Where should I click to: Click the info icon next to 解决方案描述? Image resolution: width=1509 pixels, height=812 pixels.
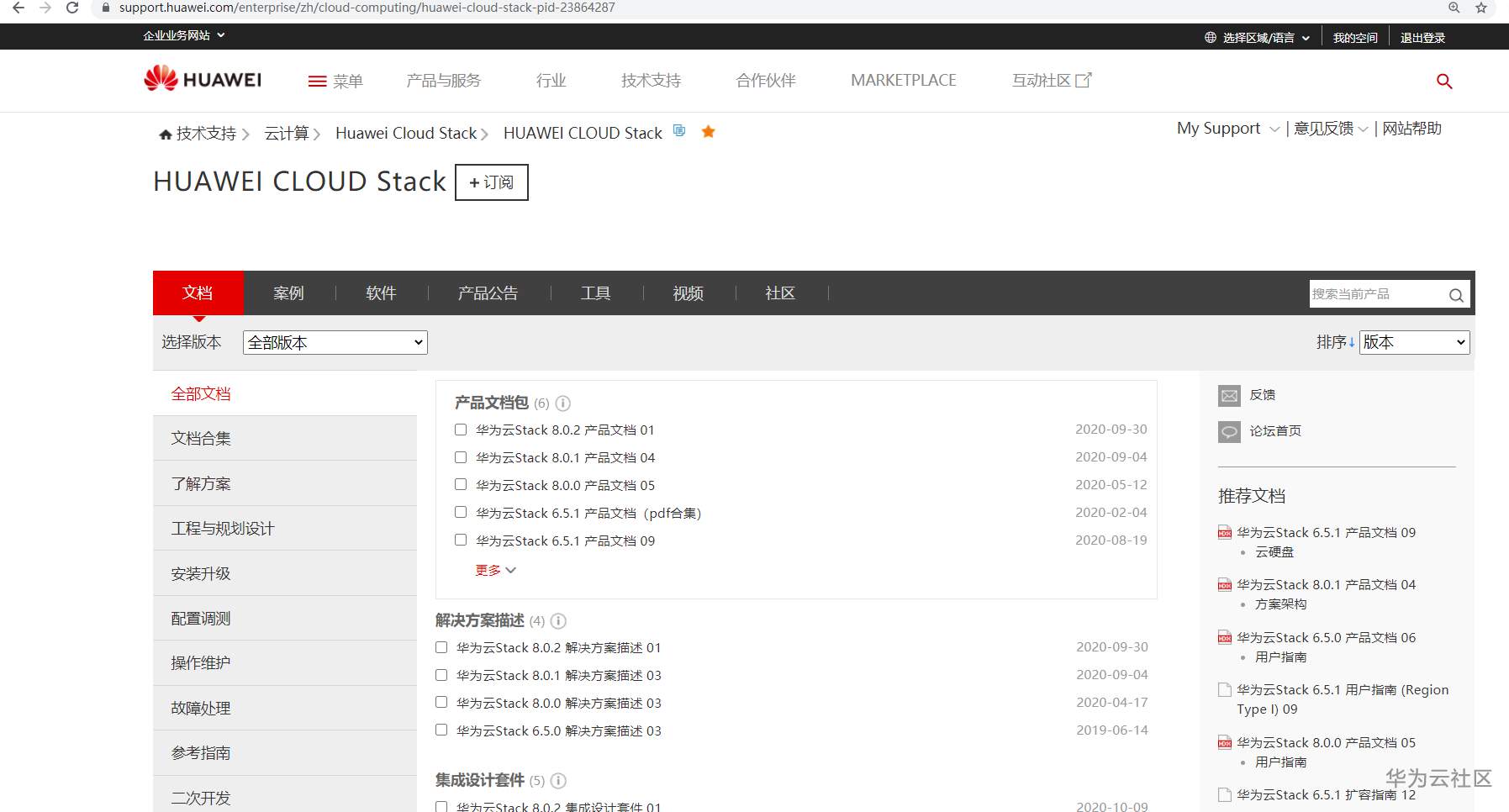(x=558, y=621)
